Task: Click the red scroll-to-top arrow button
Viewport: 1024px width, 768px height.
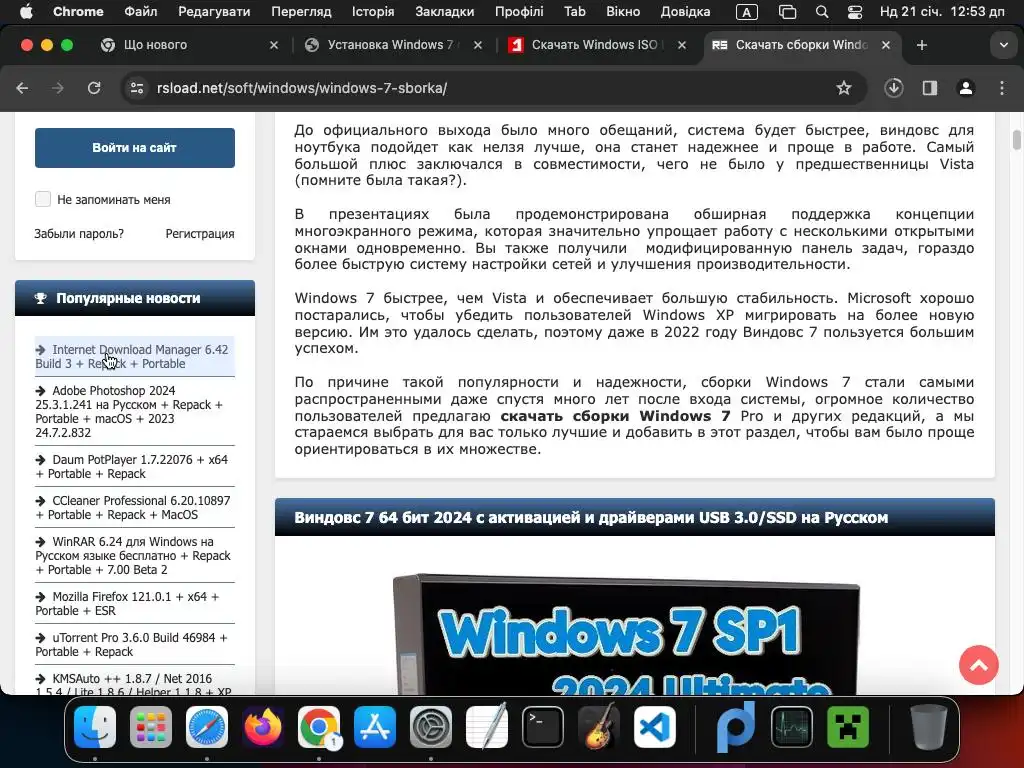Action: click(x=978, y=665)
